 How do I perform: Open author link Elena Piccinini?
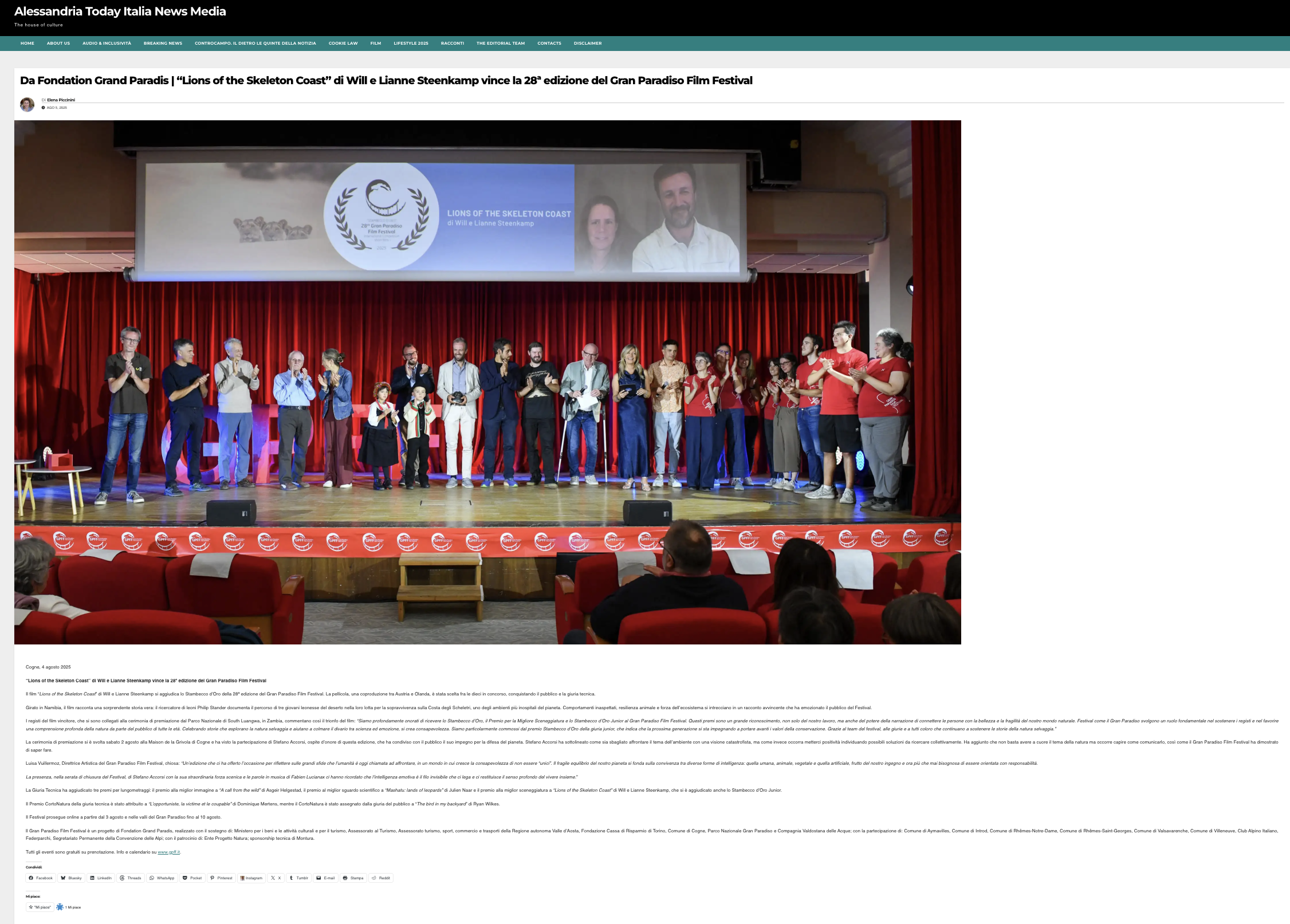point(61,100)
